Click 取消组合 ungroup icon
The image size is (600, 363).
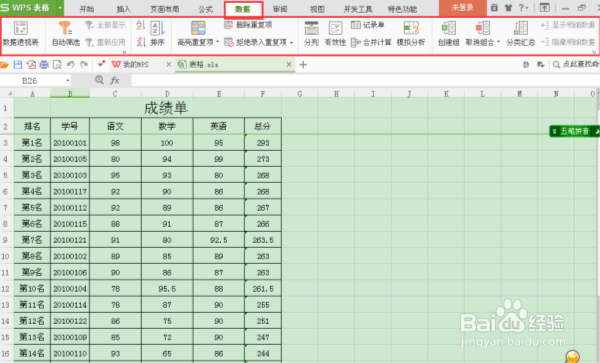[x=483, y=28]
